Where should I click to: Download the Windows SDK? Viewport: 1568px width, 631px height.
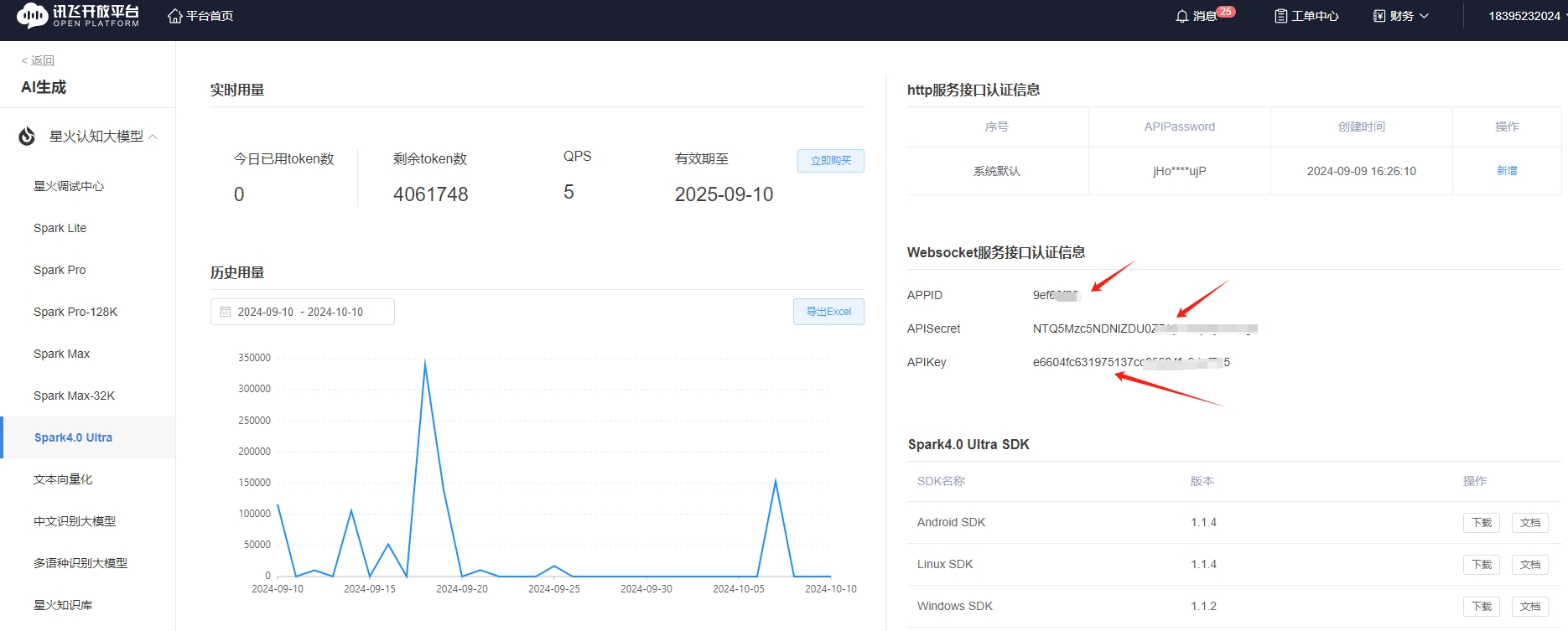(1482, 606)
